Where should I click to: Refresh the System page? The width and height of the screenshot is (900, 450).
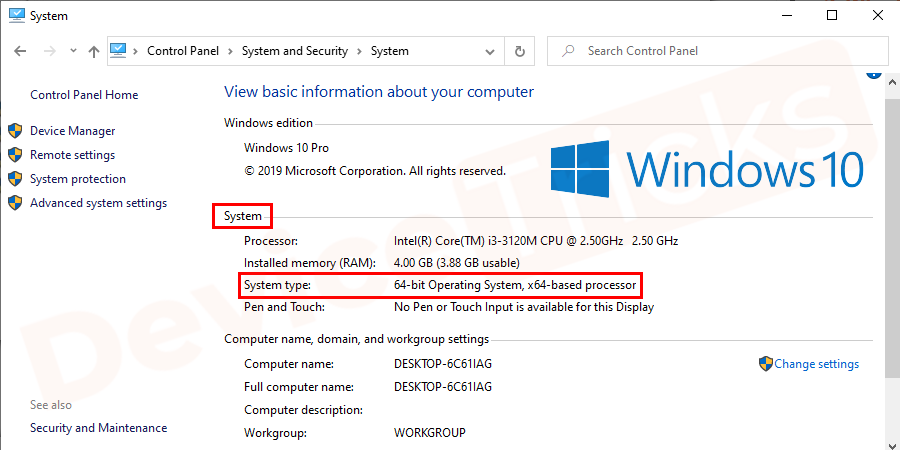click(519, 52)
